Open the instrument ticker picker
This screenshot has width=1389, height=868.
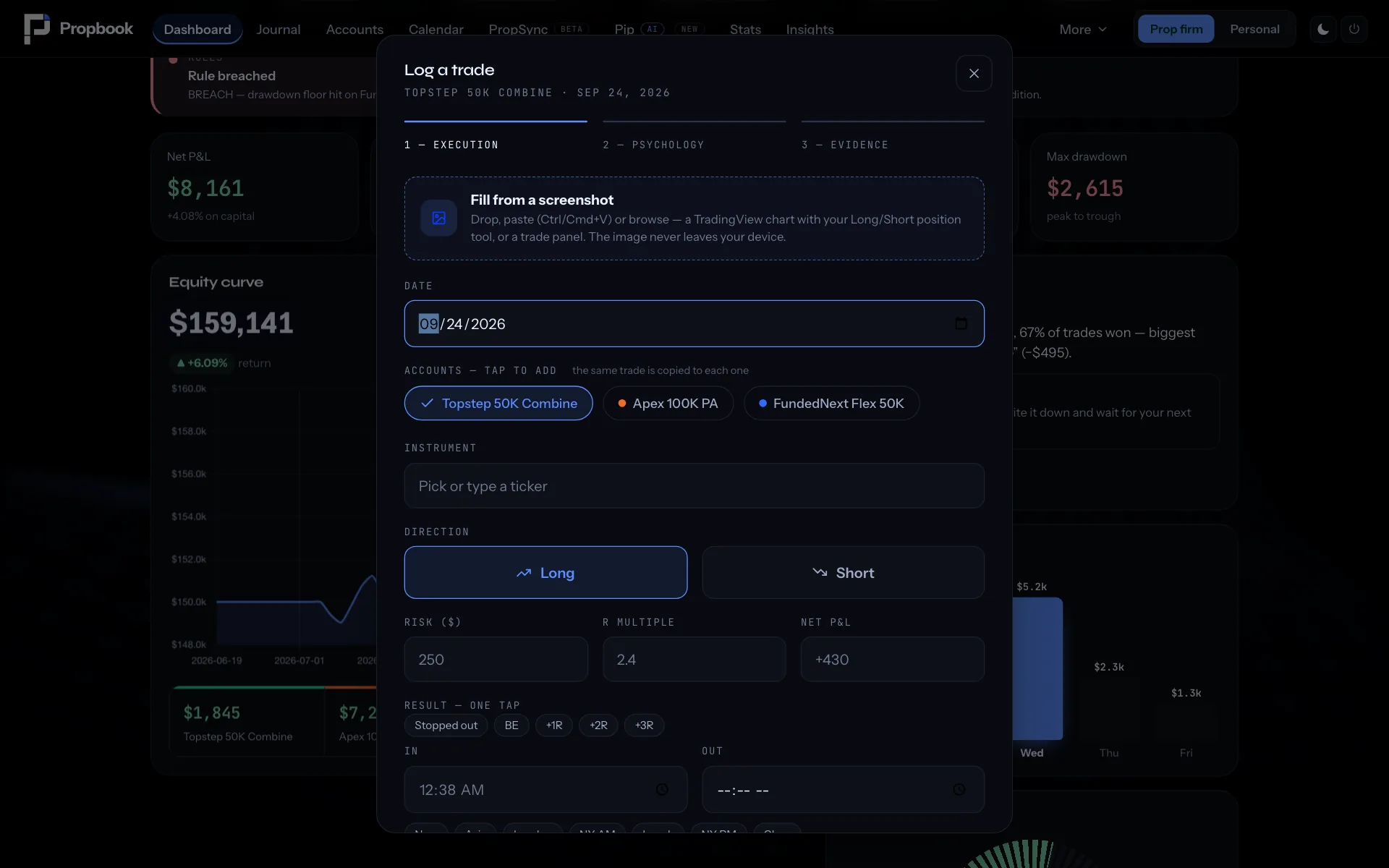(x=694, y=485)
